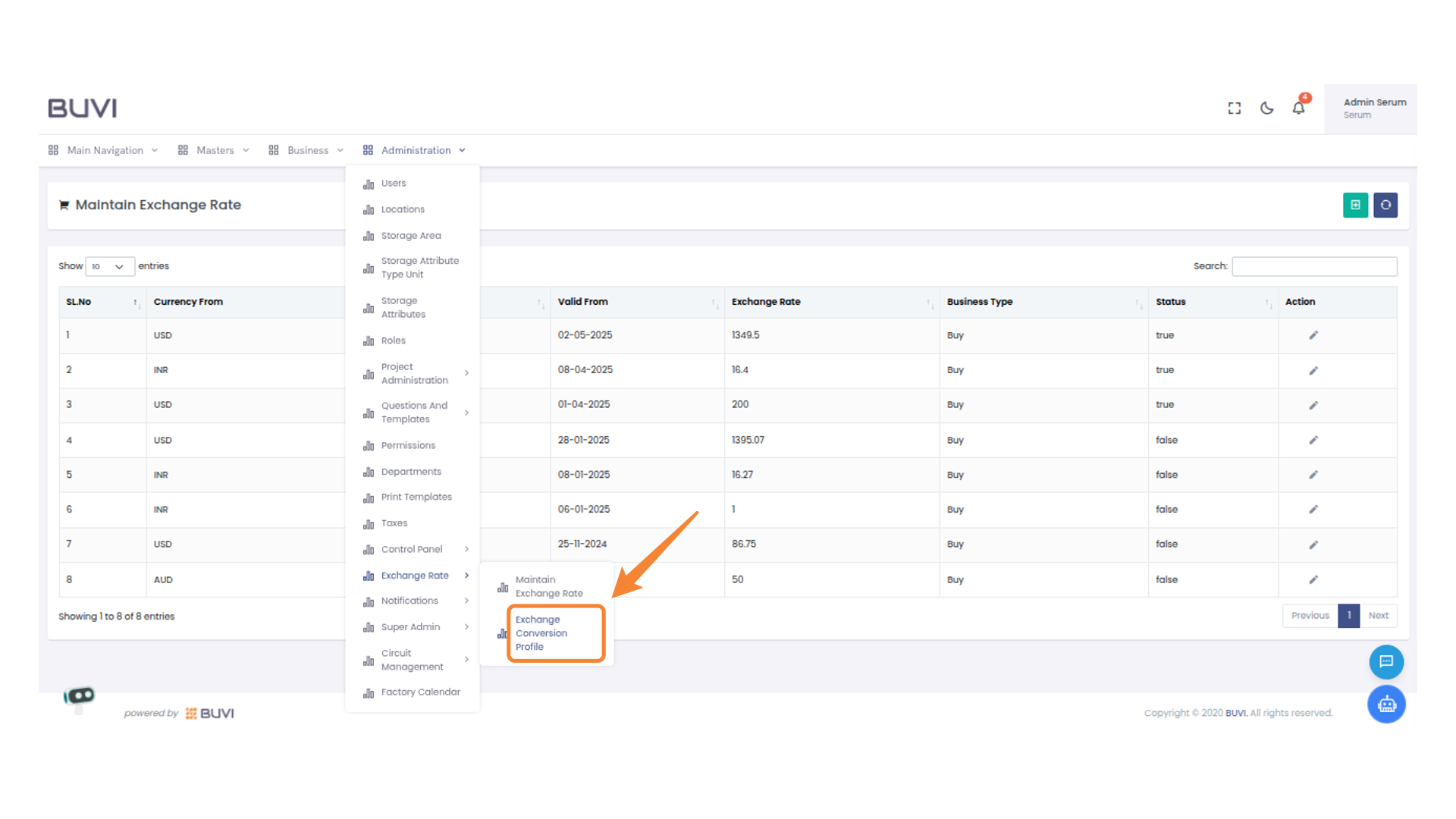Click the blue refresh icon
Image resolution: width=1456 pixels, height=819 pixels.
[1385, 205]
